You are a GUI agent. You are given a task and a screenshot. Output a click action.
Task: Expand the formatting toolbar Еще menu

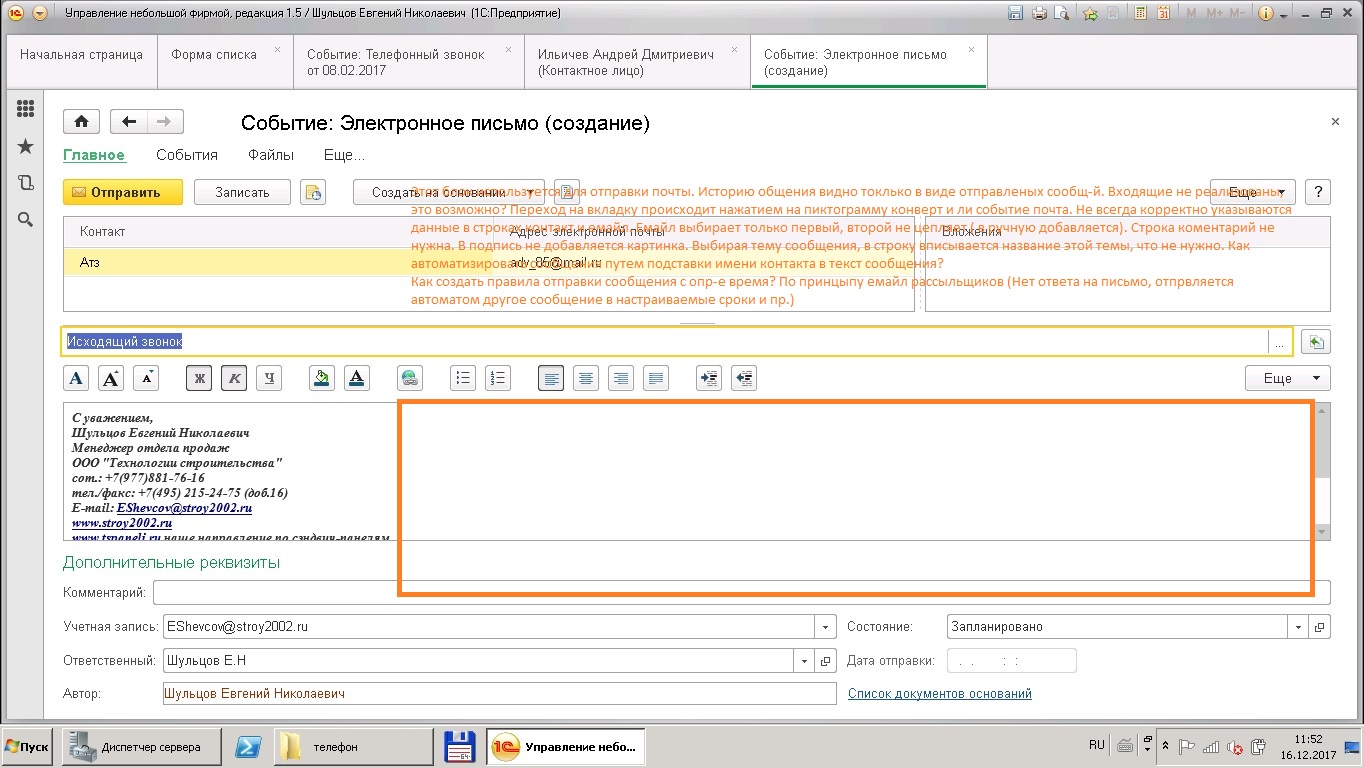1287,378
